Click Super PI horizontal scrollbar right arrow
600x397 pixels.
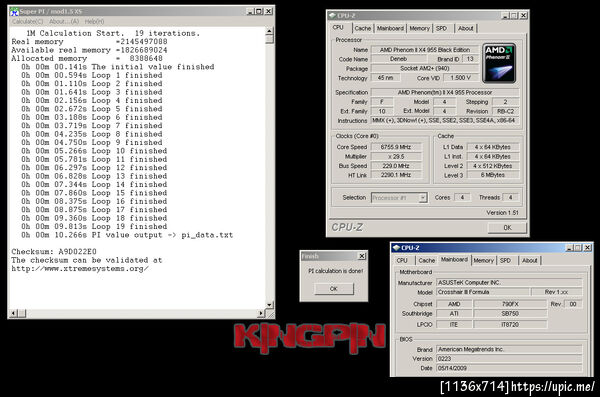(261, 314)
